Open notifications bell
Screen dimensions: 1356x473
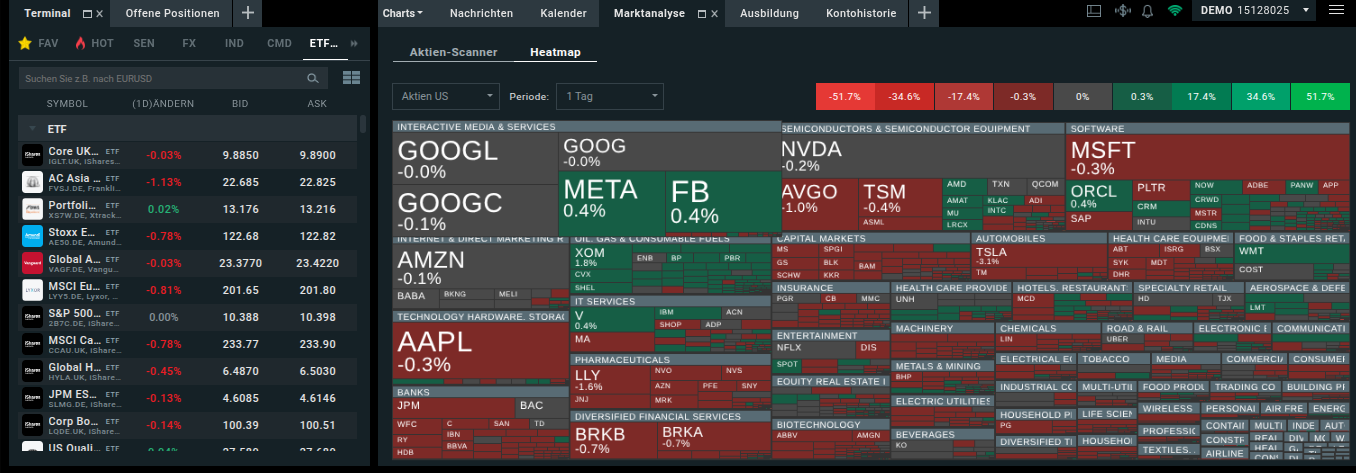click(x=1147, y=11)
